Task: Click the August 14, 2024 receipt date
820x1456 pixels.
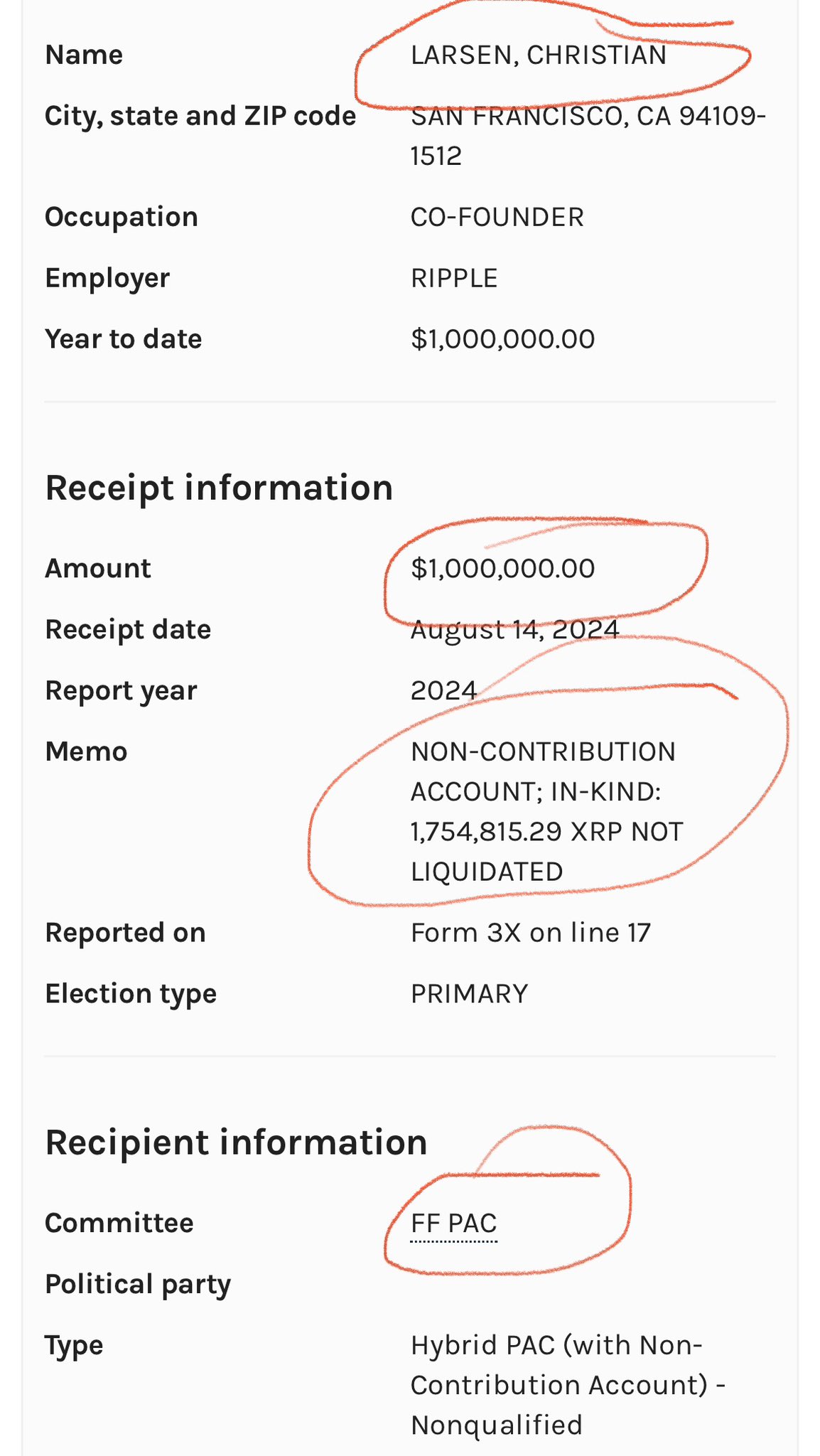Action: tap(514, 629)
